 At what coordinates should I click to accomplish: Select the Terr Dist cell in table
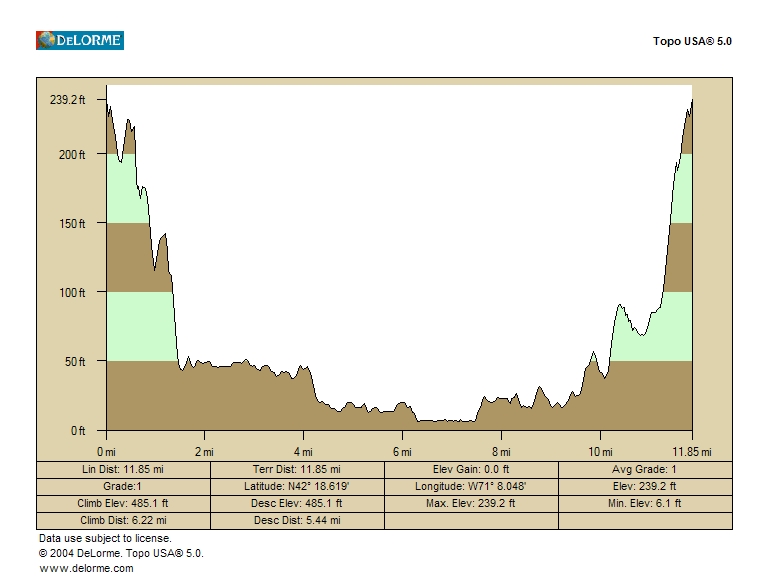[x=297, y=469]
